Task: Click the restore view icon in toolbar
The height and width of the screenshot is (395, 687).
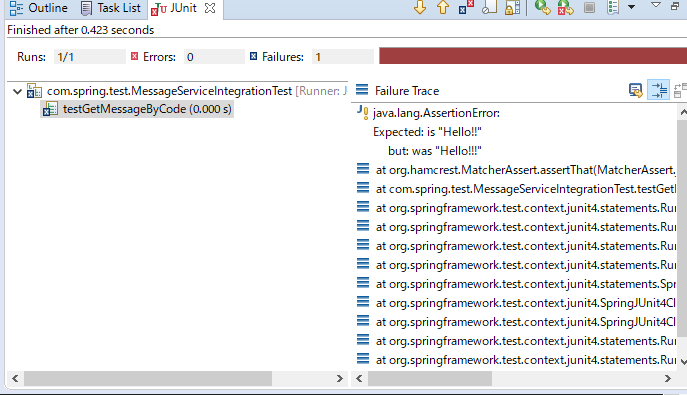Action: pos(675,6)
